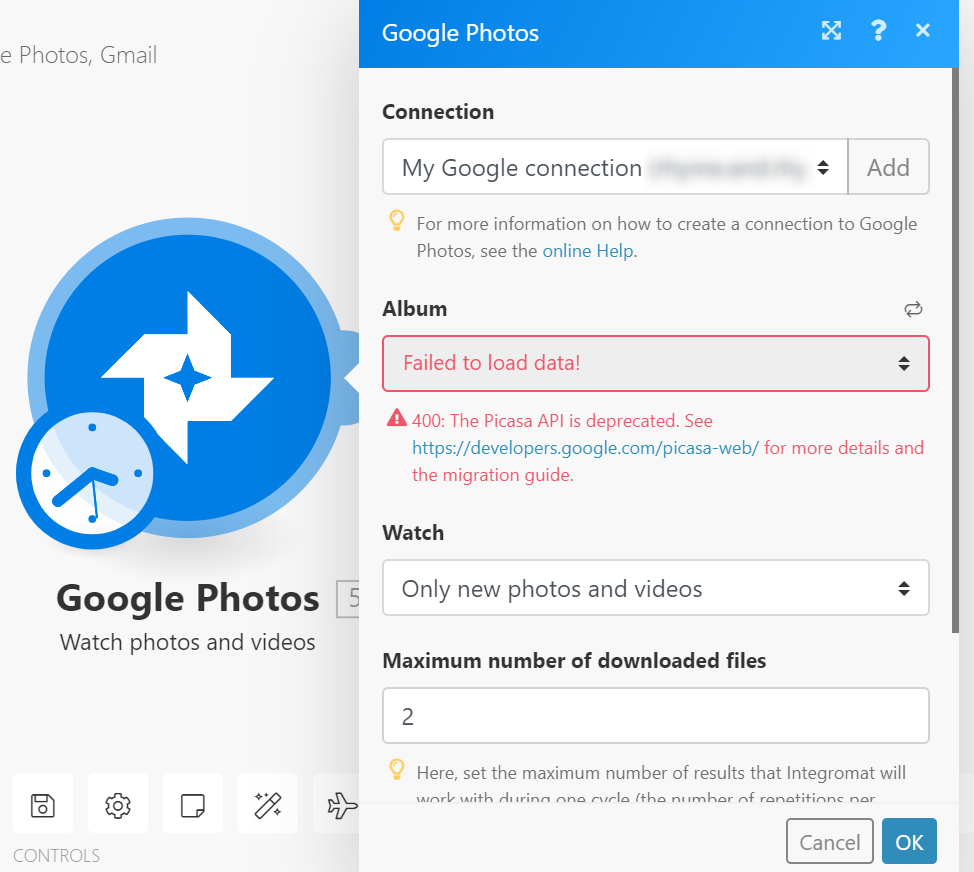Click the 'Watch photos and videos' label
Viewport: 974px width, 872px height.
pos(188,642)
